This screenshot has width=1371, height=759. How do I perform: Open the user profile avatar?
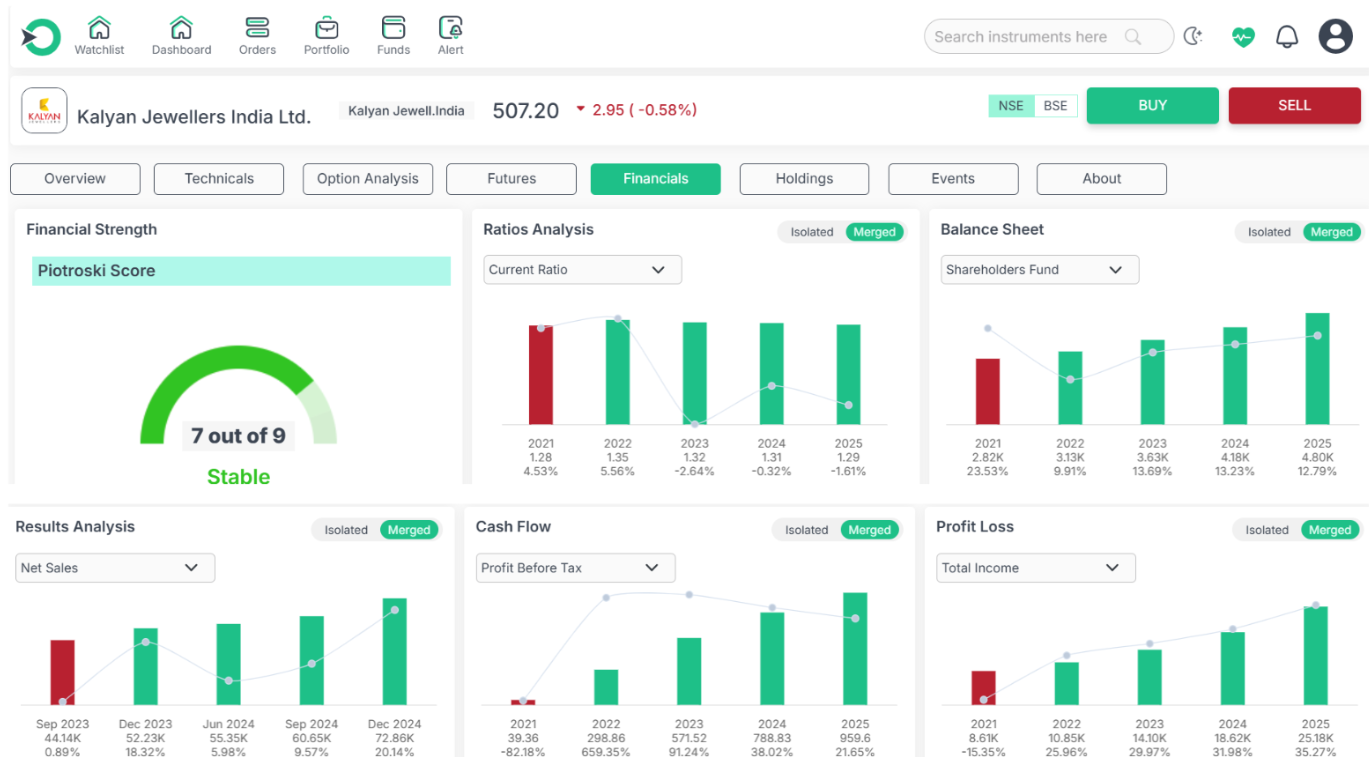click(1335, 37)
